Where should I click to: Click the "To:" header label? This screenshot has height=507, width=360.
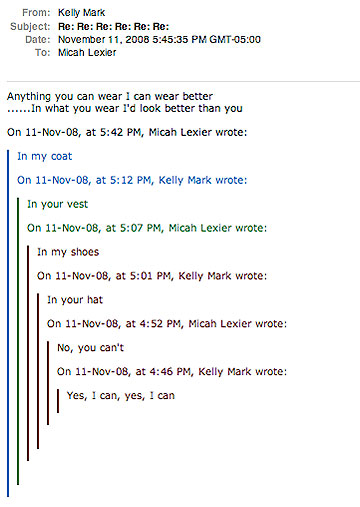42,52
